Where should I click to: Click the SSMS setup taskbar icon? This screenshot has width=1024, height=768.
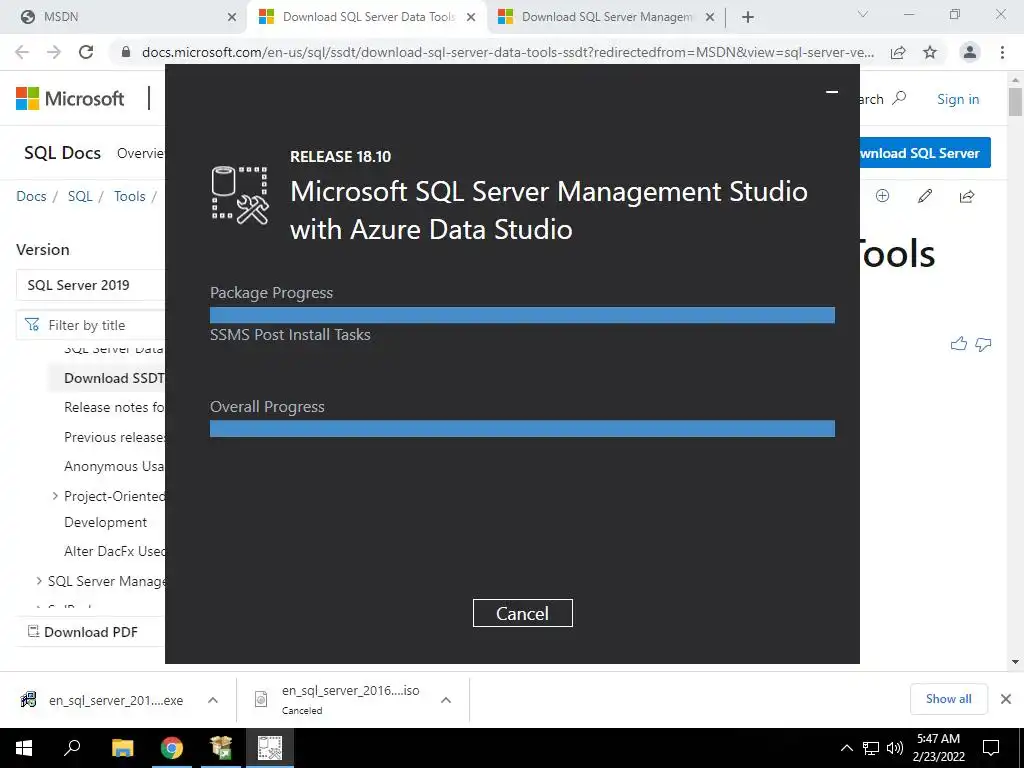(270, 748)
